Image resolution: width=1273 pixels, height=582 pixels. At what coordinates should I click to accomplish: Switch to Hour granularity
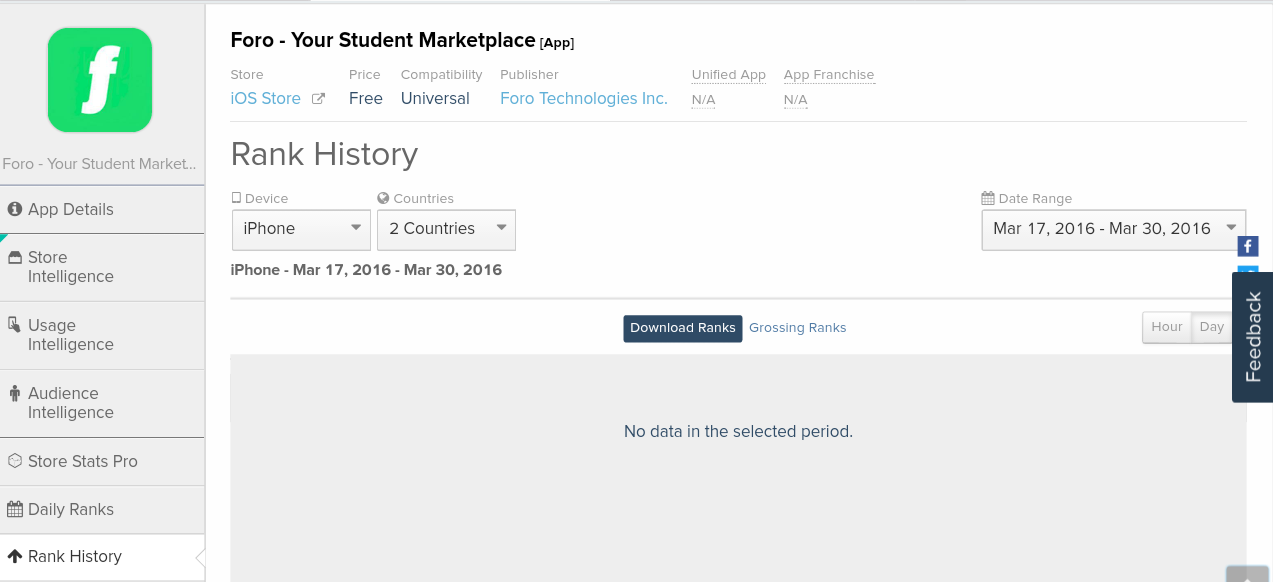pyautogui.click(x=1167, y=327)
